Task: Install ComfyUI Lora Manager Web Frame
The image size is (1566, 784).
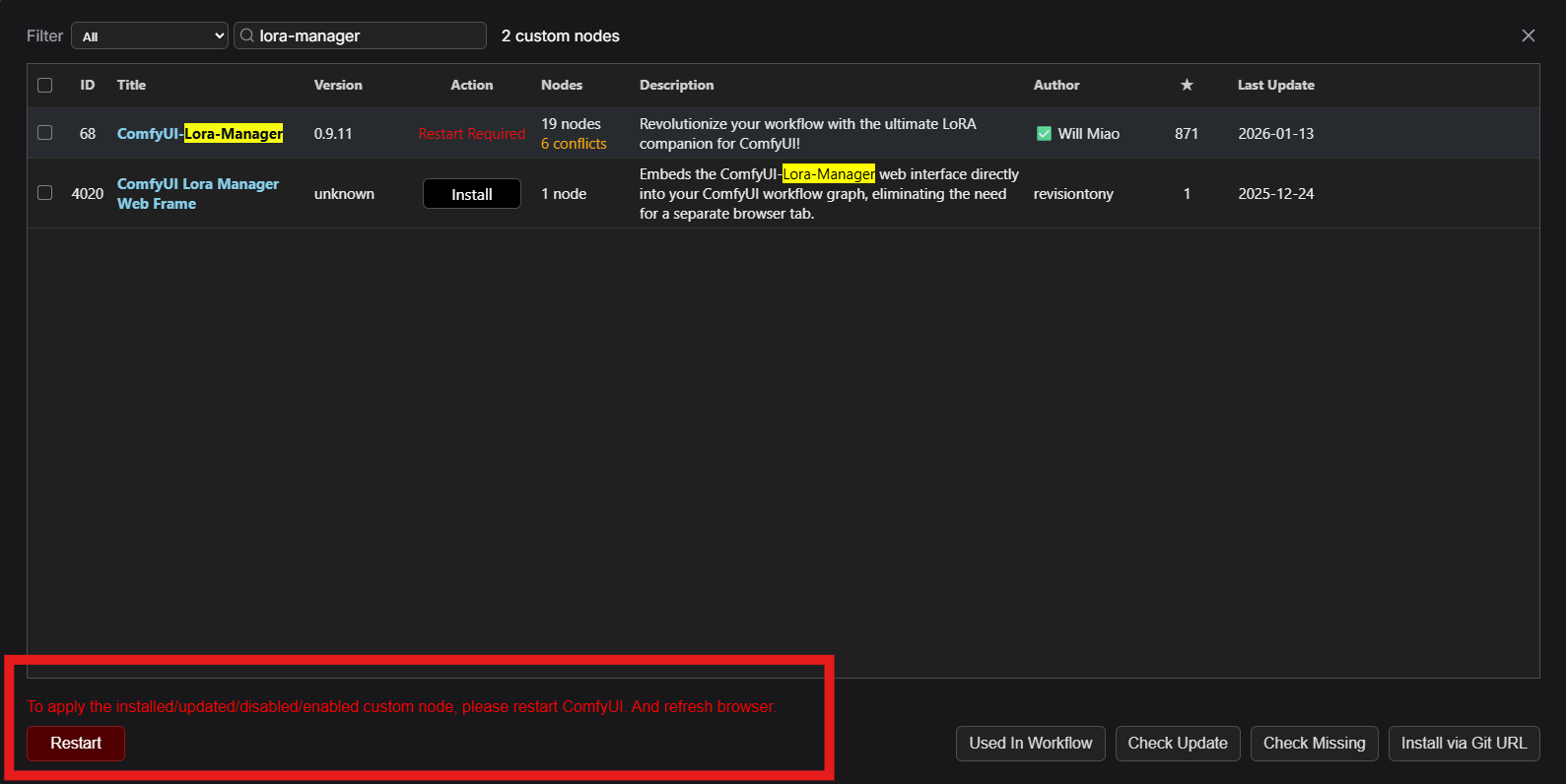Action: [x=472, y=194]
